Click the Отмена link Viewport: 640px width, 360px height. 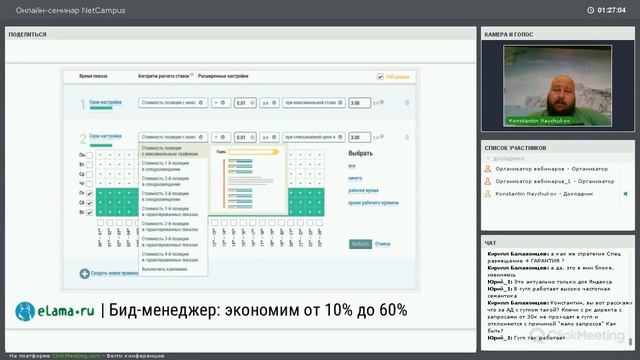(x=382, y=244)
